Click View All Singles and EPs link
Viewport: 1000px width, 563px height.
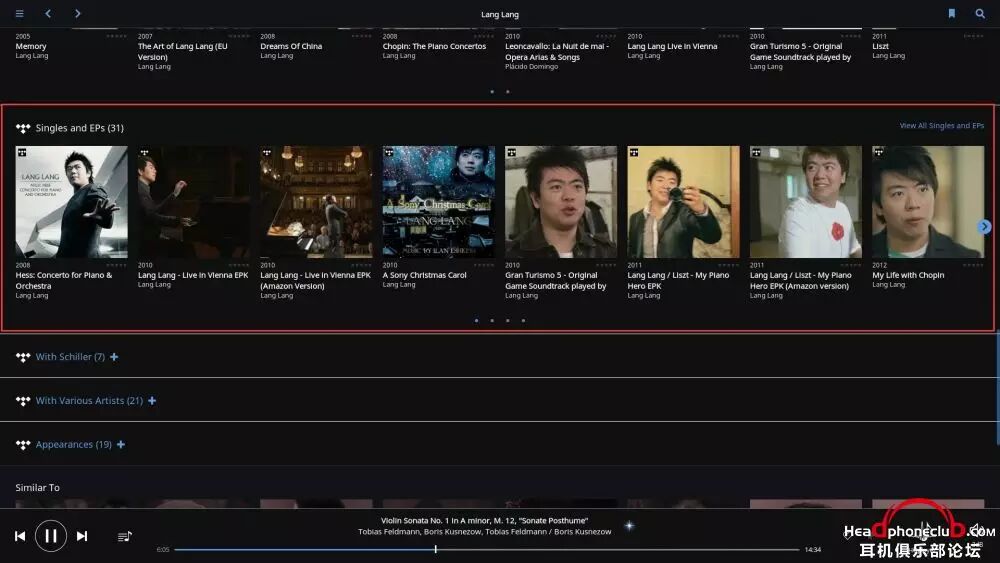941,126
